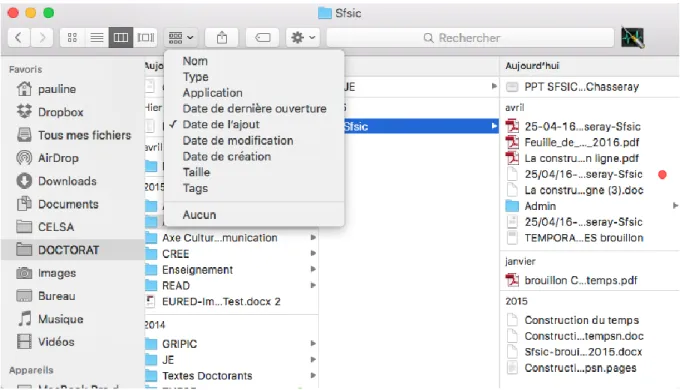680x390 pixels.
Task: Switch to icon view
Action: (x=72, y=38)
